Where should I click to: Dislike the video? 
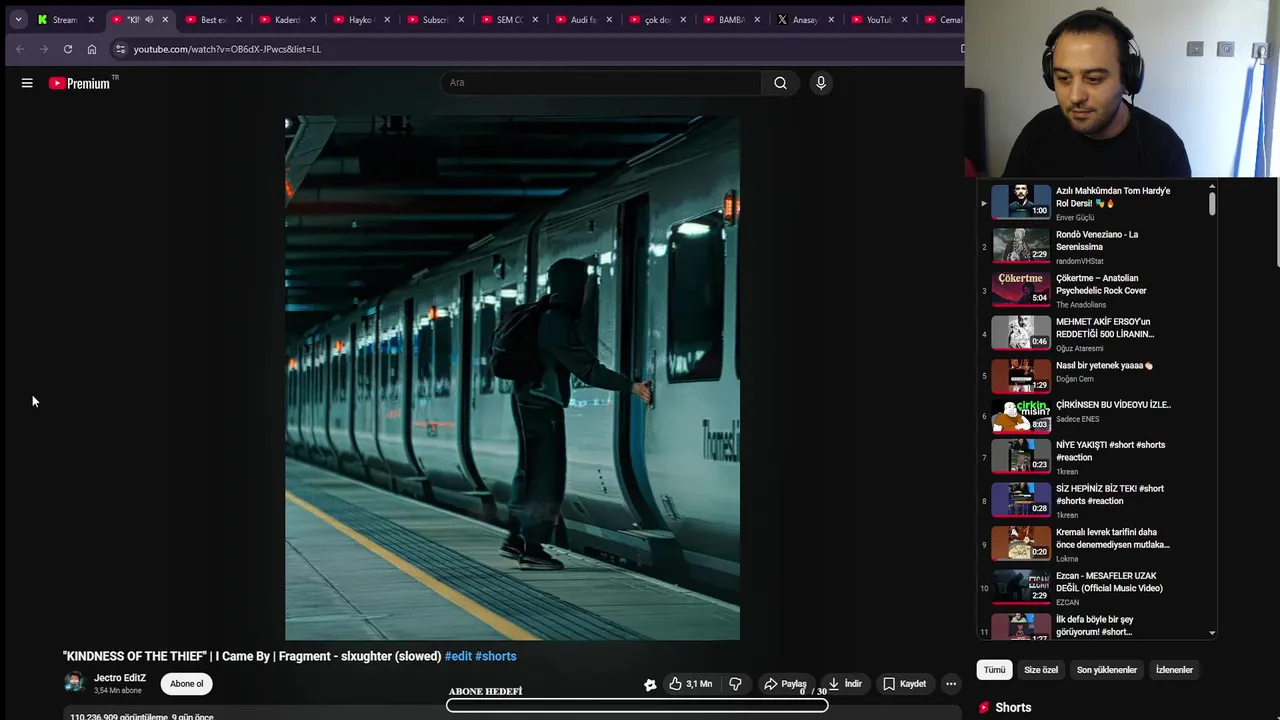735,684
